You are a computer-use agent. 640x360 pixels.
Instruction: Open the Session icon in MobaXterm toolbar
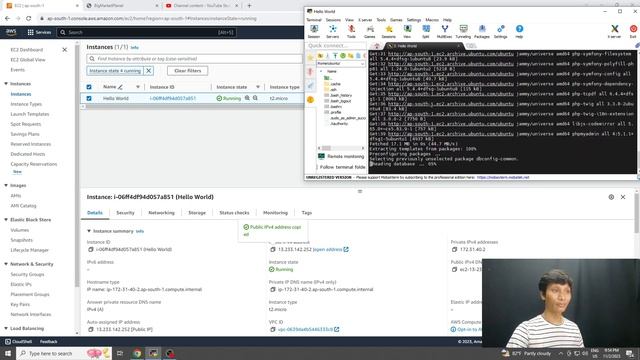[314, 31]
